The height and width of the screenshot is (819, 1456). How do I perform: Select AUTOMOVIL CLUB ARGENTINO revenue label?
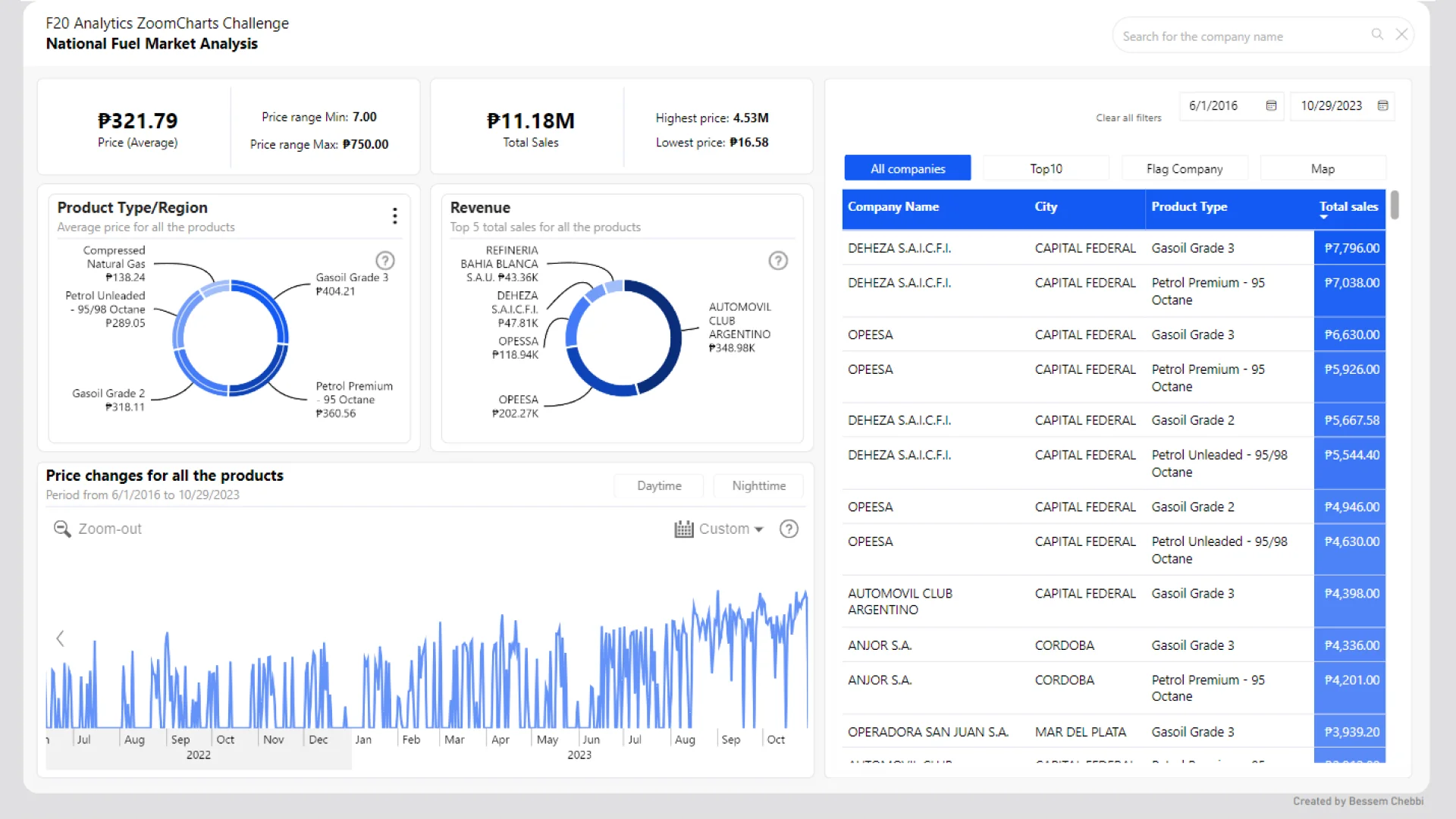(x=739, y=328)
